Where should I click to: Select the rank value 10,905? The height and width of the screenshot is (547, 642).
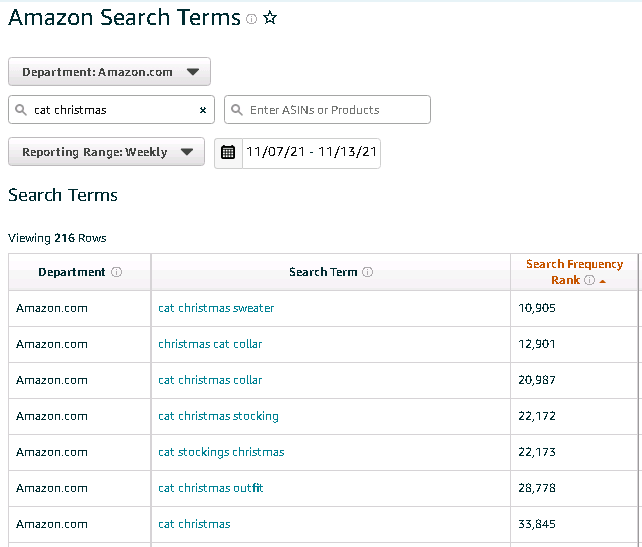click(537, 308)
